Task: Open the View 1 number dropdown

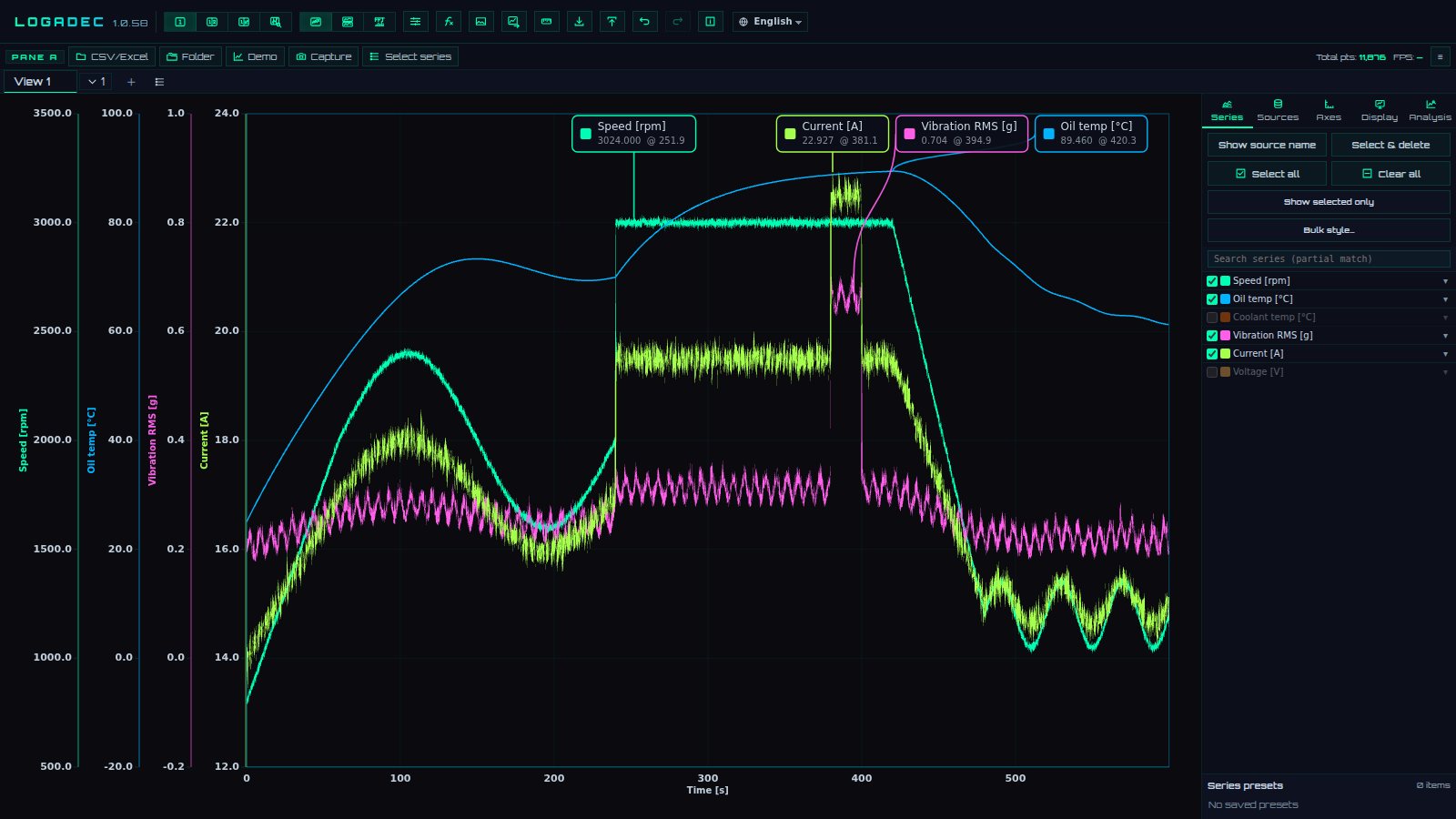Action: (96, 82)
